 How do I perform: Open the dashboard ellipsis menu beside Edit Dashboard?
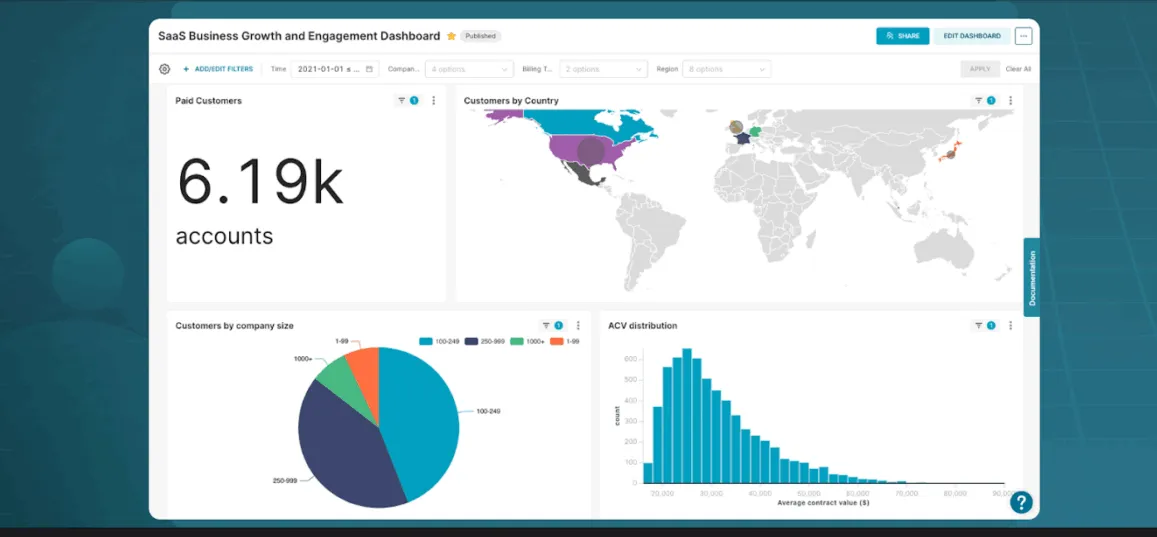(1023, 36)
